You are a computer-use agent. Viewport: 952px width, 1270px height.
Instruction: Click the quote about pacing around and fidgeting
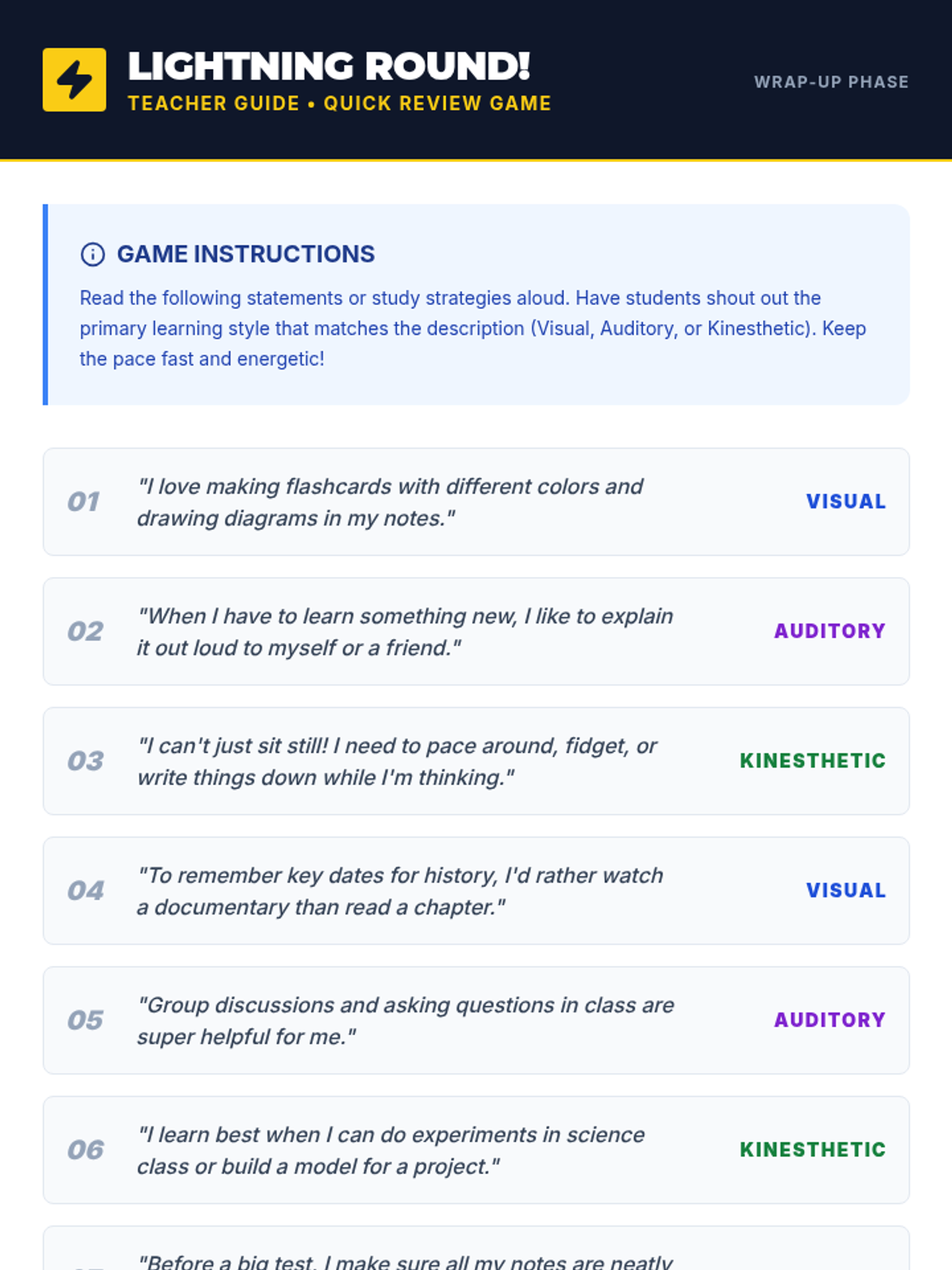pos(397,760)
